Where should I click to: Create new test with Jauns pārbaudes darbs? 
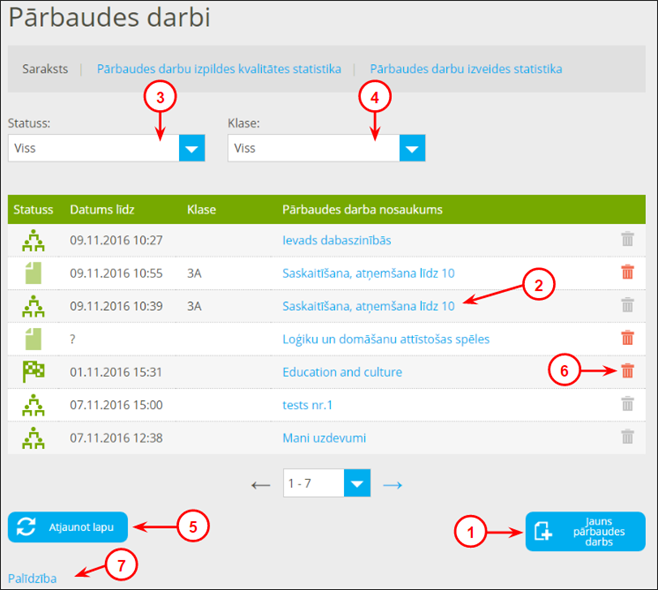tap(585, 531)
